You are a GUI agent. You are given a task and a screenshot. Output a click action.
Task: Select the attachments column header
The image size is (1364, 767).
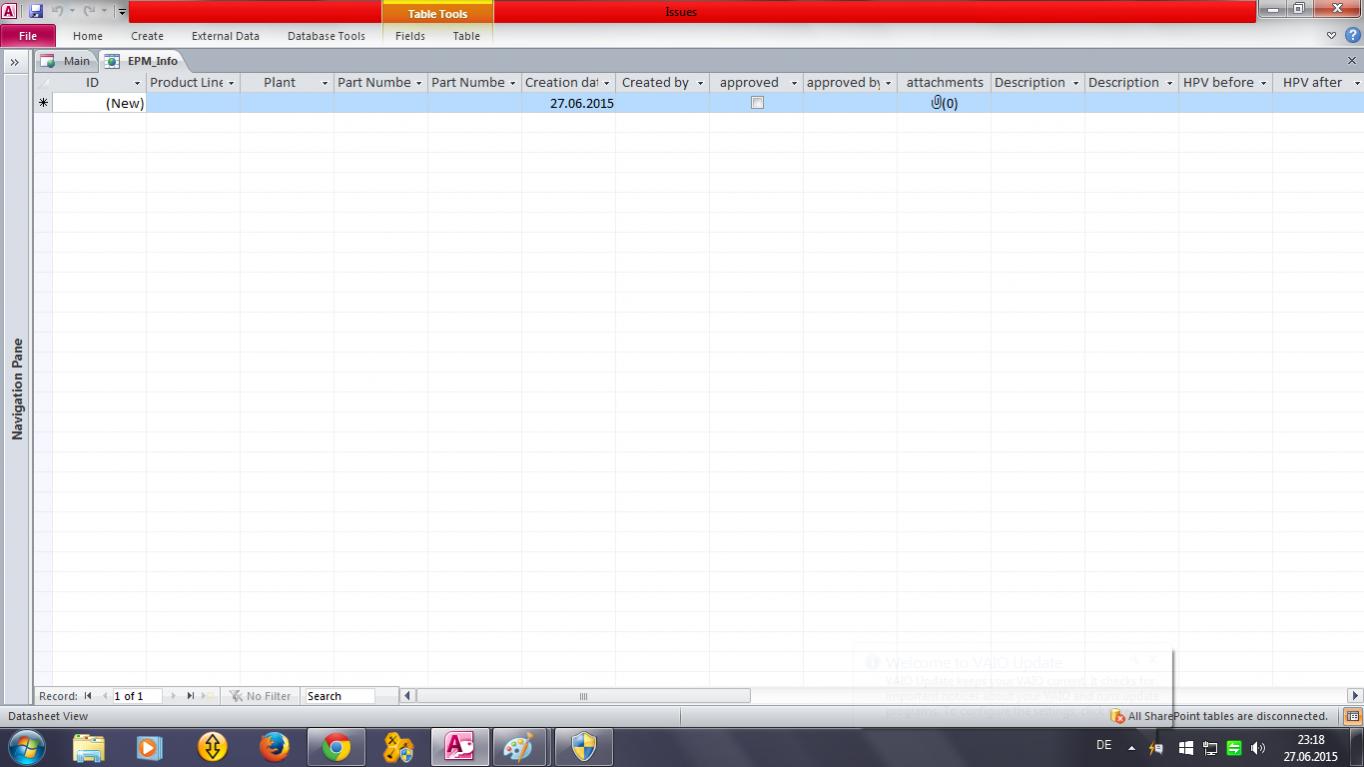944,83
